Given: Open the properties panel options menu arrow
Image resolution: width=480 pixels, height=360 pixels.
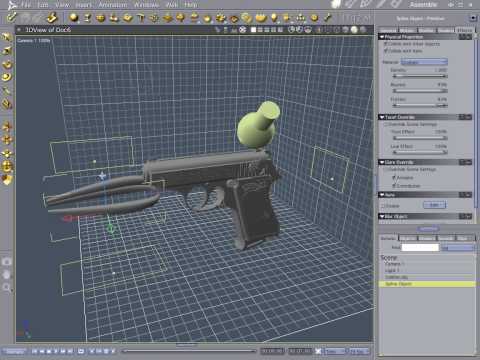Looking at the screenshot, I should tap(473, 18).
